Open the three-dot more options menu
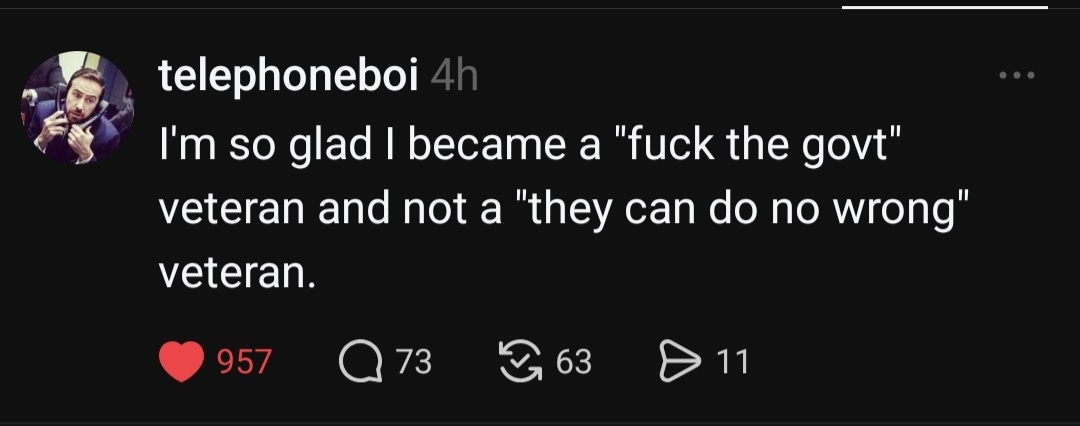The width and height of the screenshot is (1080, 426). (1016, 75)
